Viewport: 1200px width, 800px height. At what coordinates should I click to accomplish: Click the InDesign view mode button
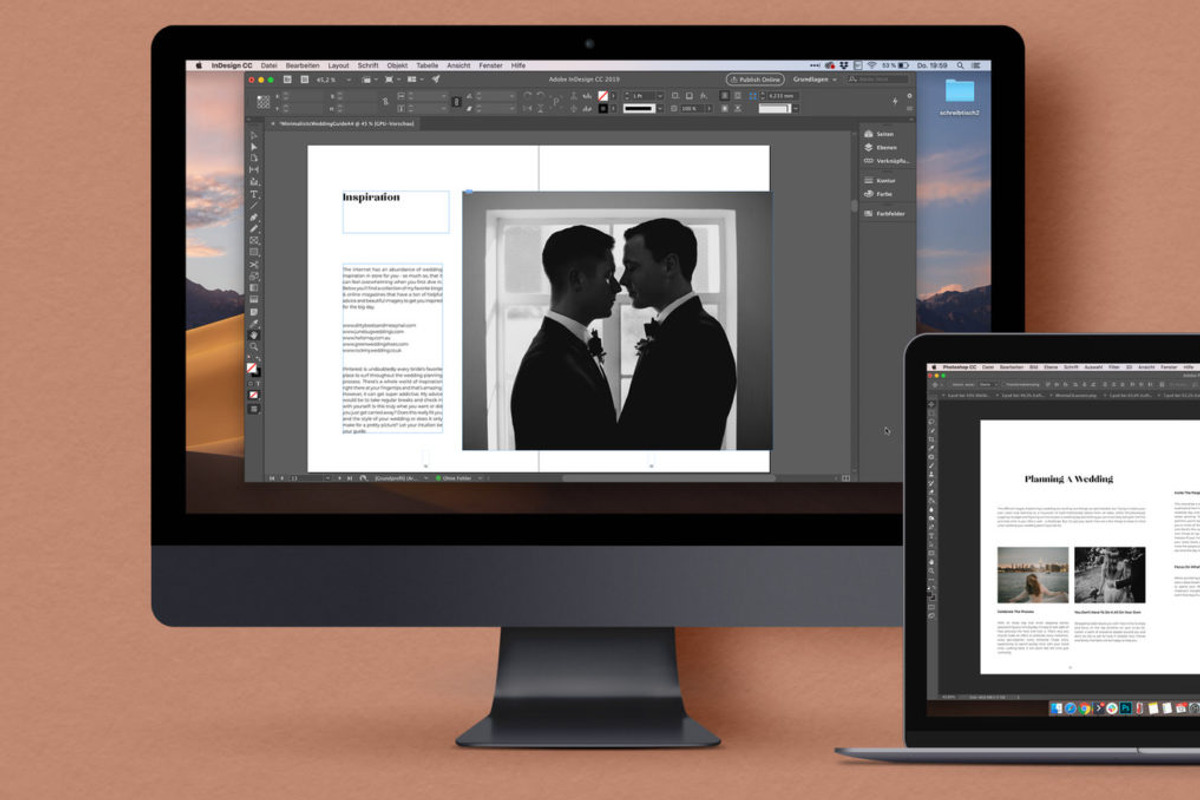click(x=254, y=408)
